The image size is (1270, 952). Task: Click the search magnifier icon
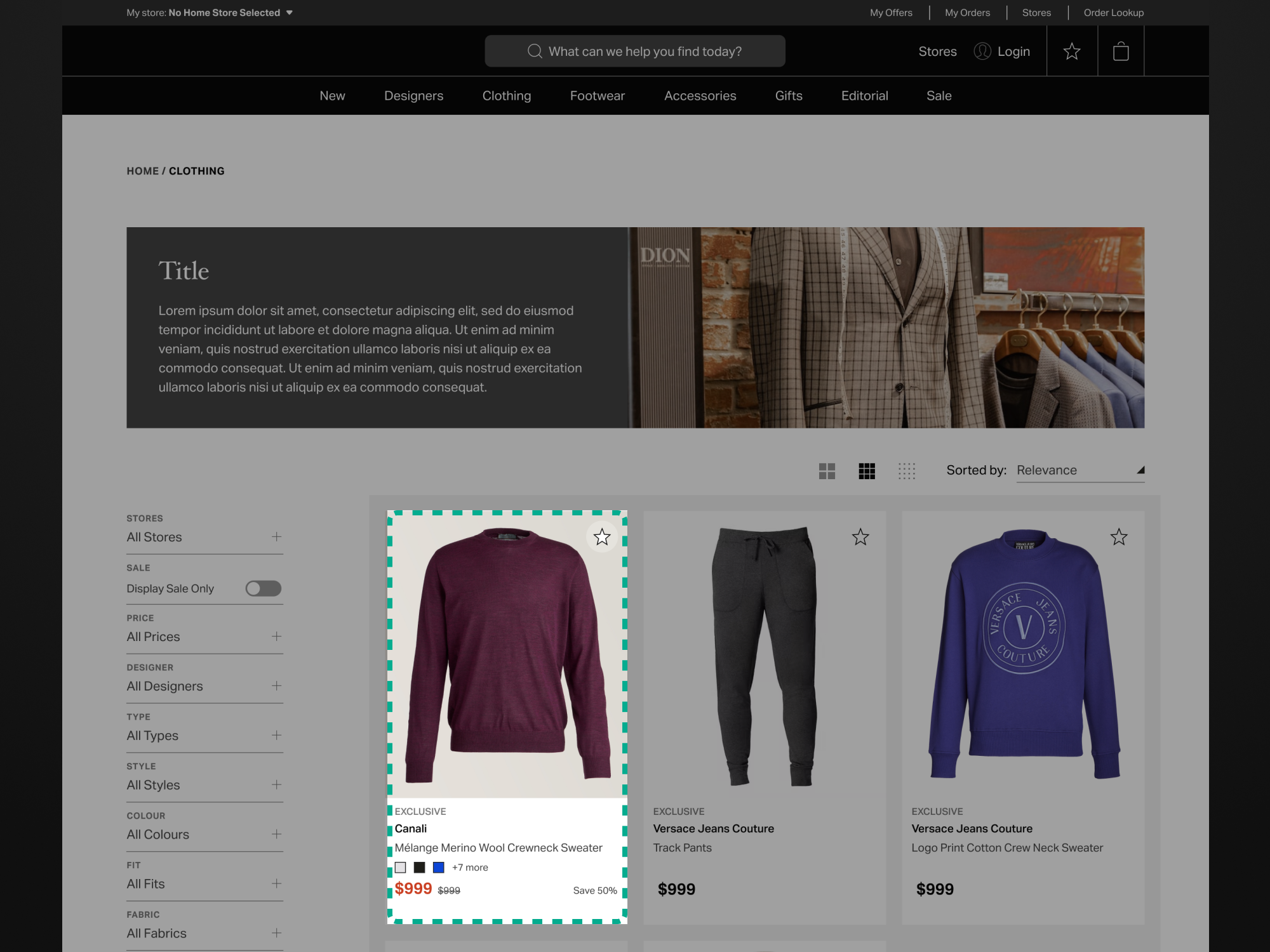[535, 51]
